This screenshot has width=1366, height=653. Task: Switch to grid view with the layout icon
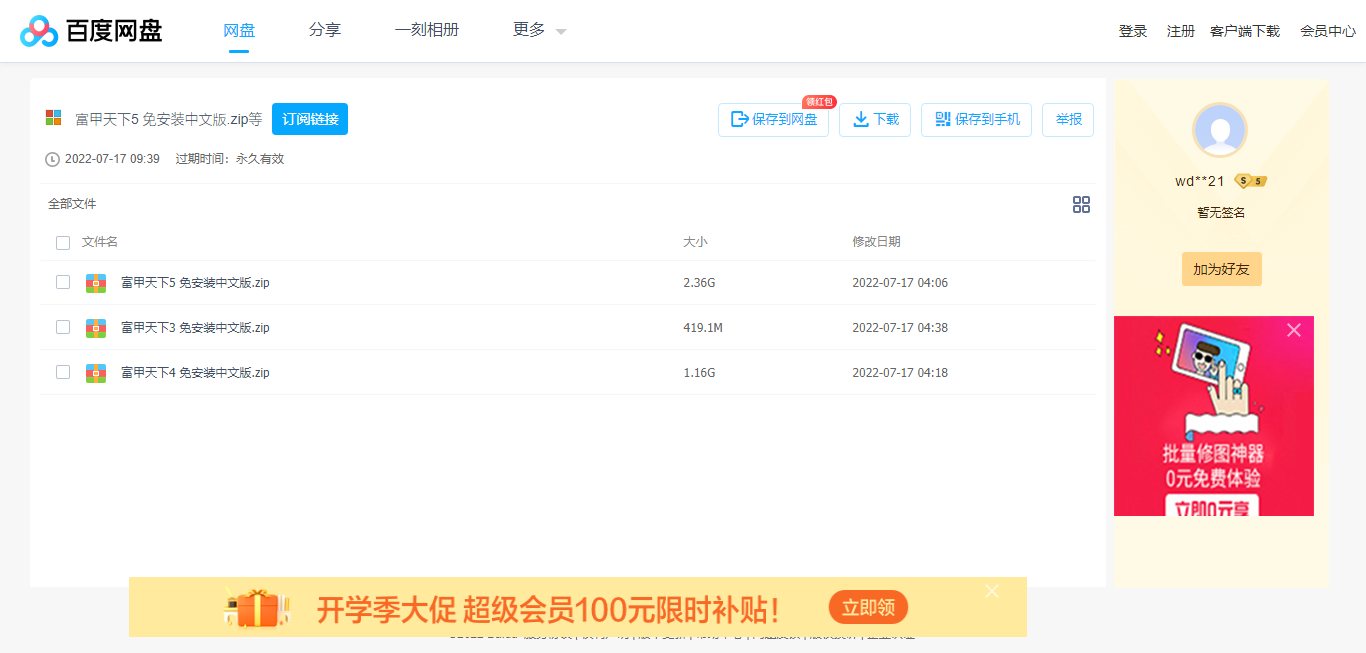1081,204
